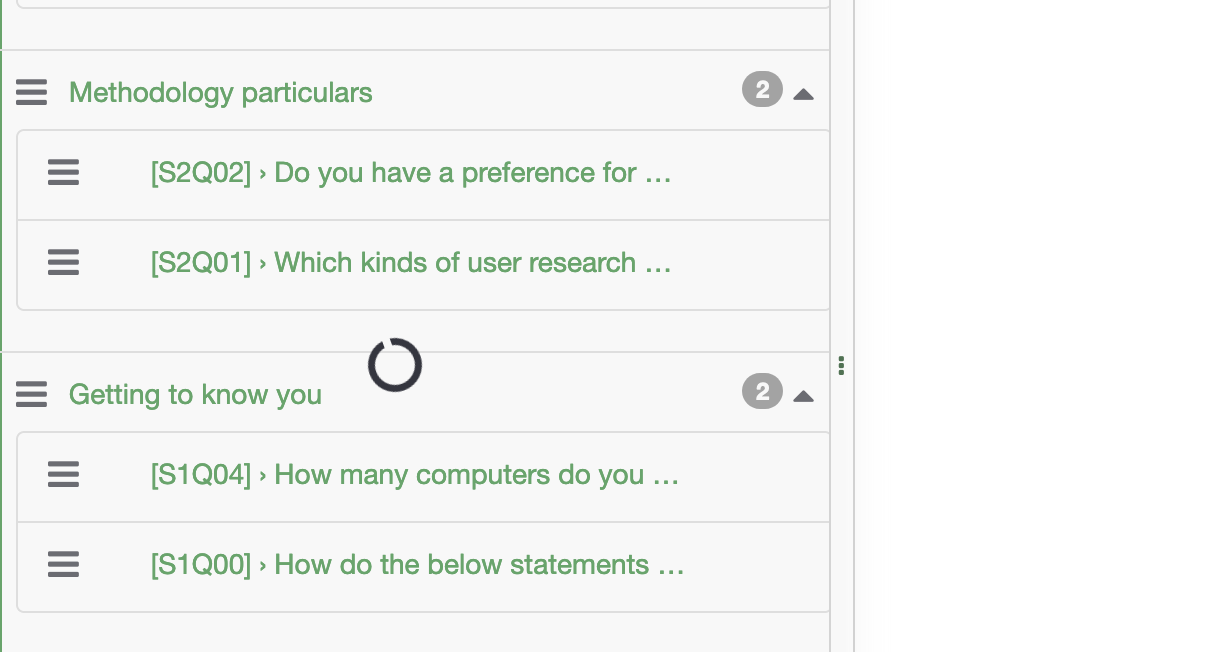Click question count badge on Getting to know you
1210x652 pixels.
[762, 392]
